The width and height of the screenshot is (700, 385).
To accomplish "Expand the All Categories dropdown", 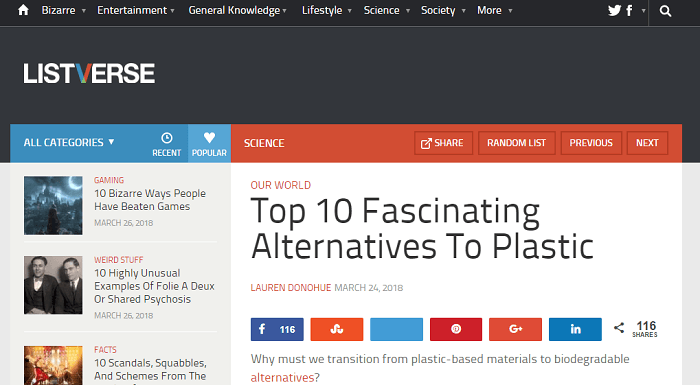I will 69,142.
